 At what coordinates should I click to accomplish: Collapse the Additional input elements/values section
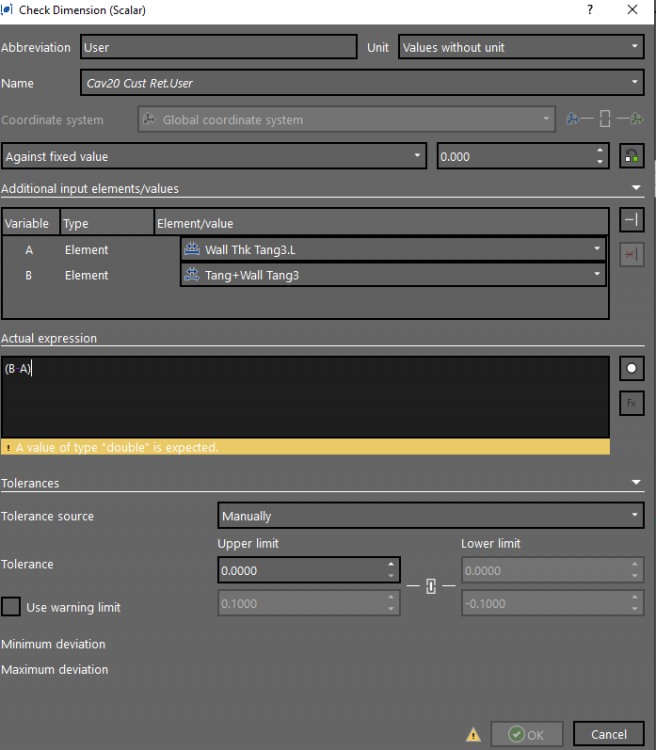(636, 188)
